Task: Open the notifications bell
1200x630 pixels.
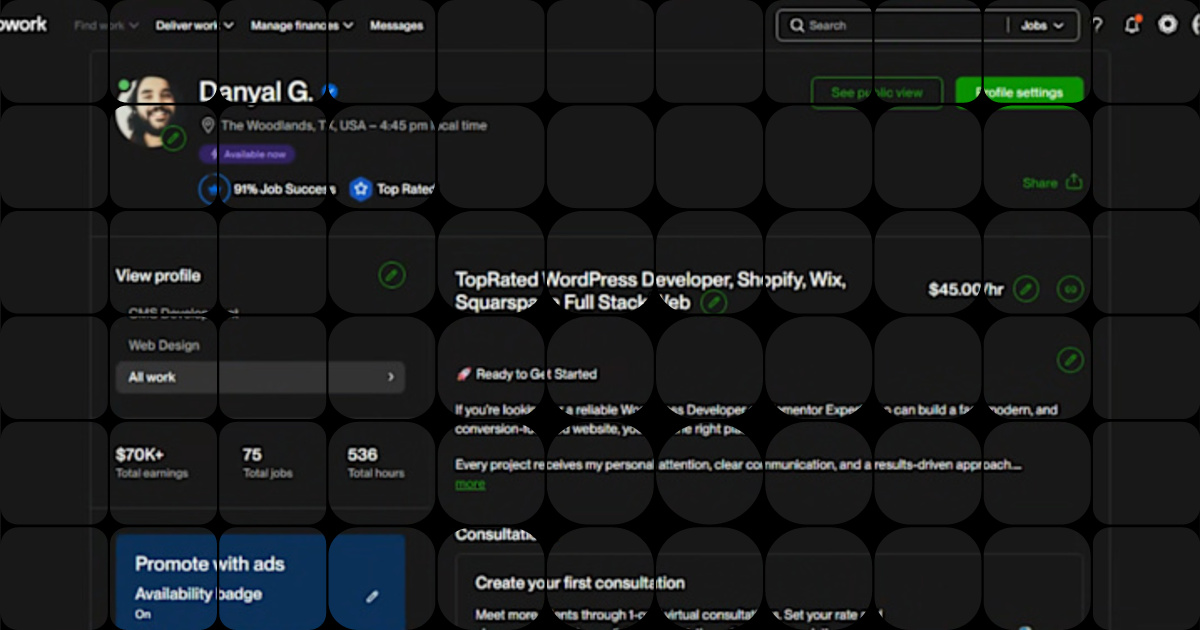Action: [1132, 25]
